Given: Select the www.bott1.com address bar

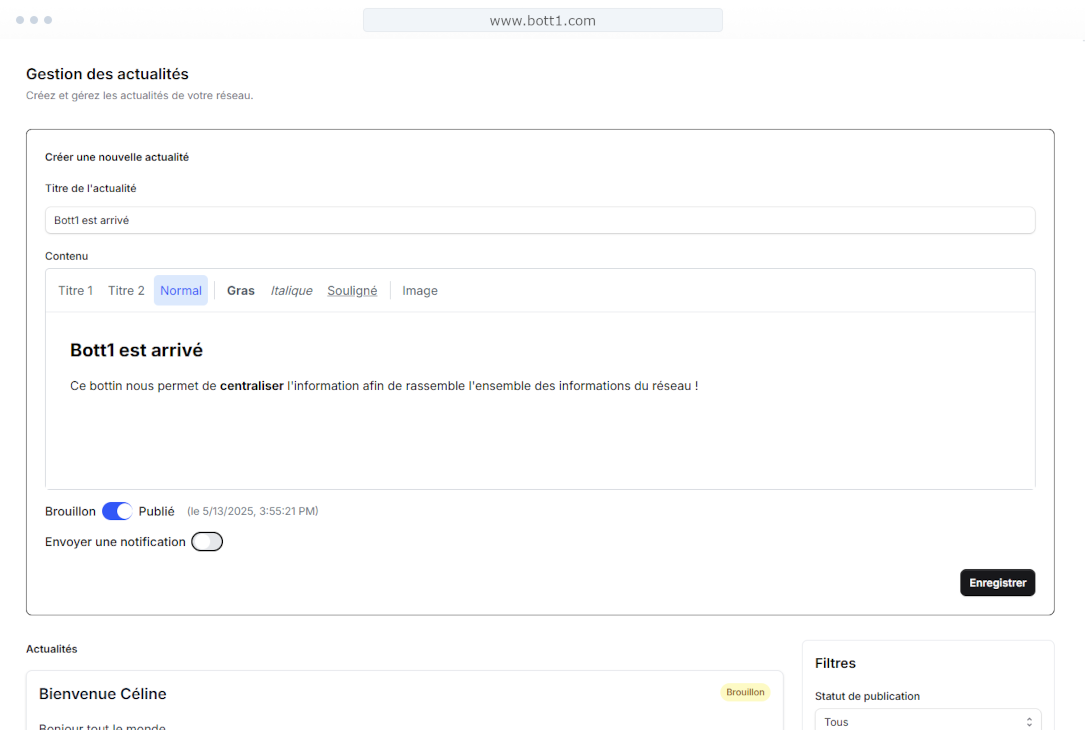Looking at the screenshot, I should tap(542, 20).
